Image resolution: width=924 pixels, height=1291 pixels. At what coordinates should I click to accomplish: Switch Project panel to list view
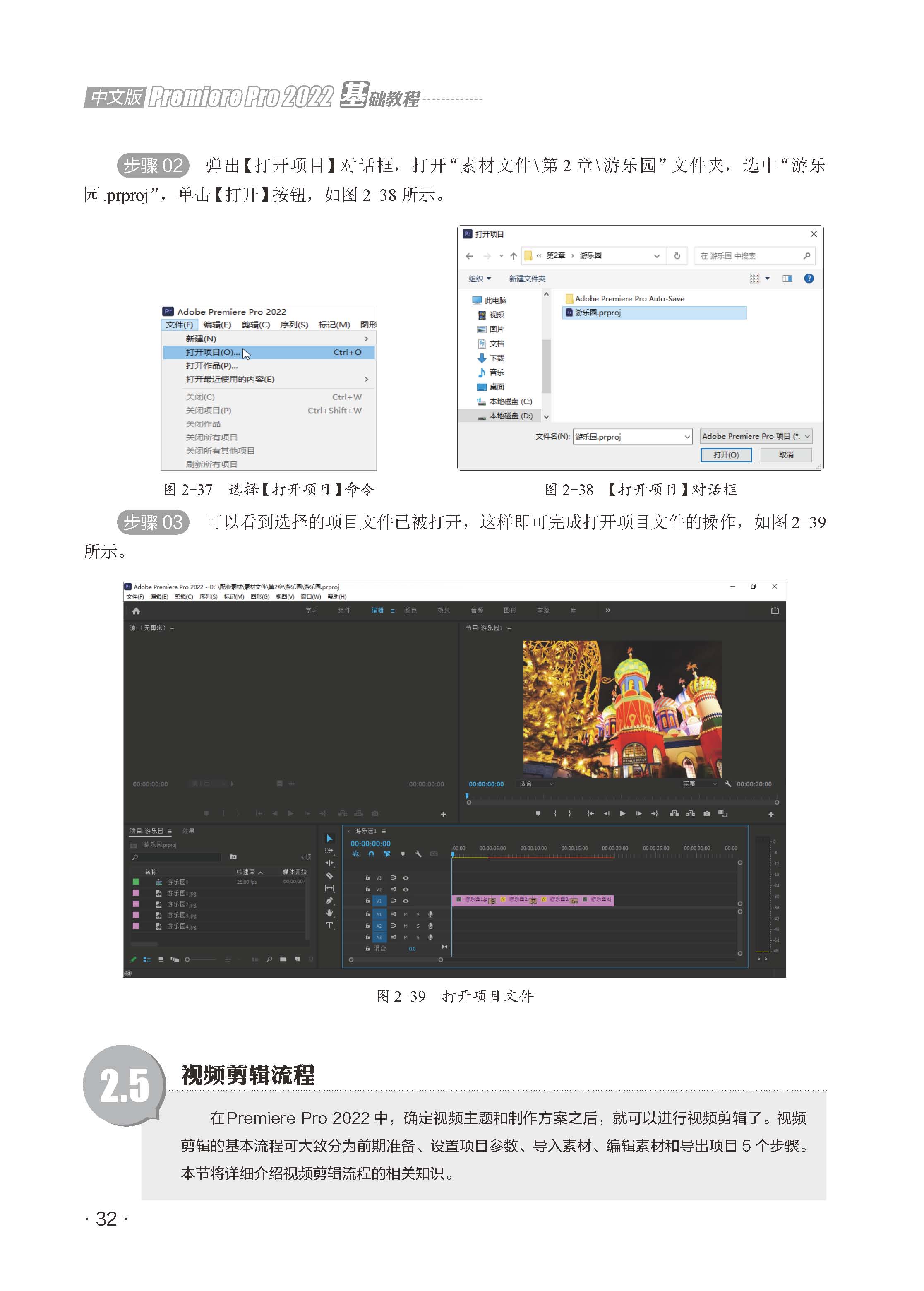point(147,959)
